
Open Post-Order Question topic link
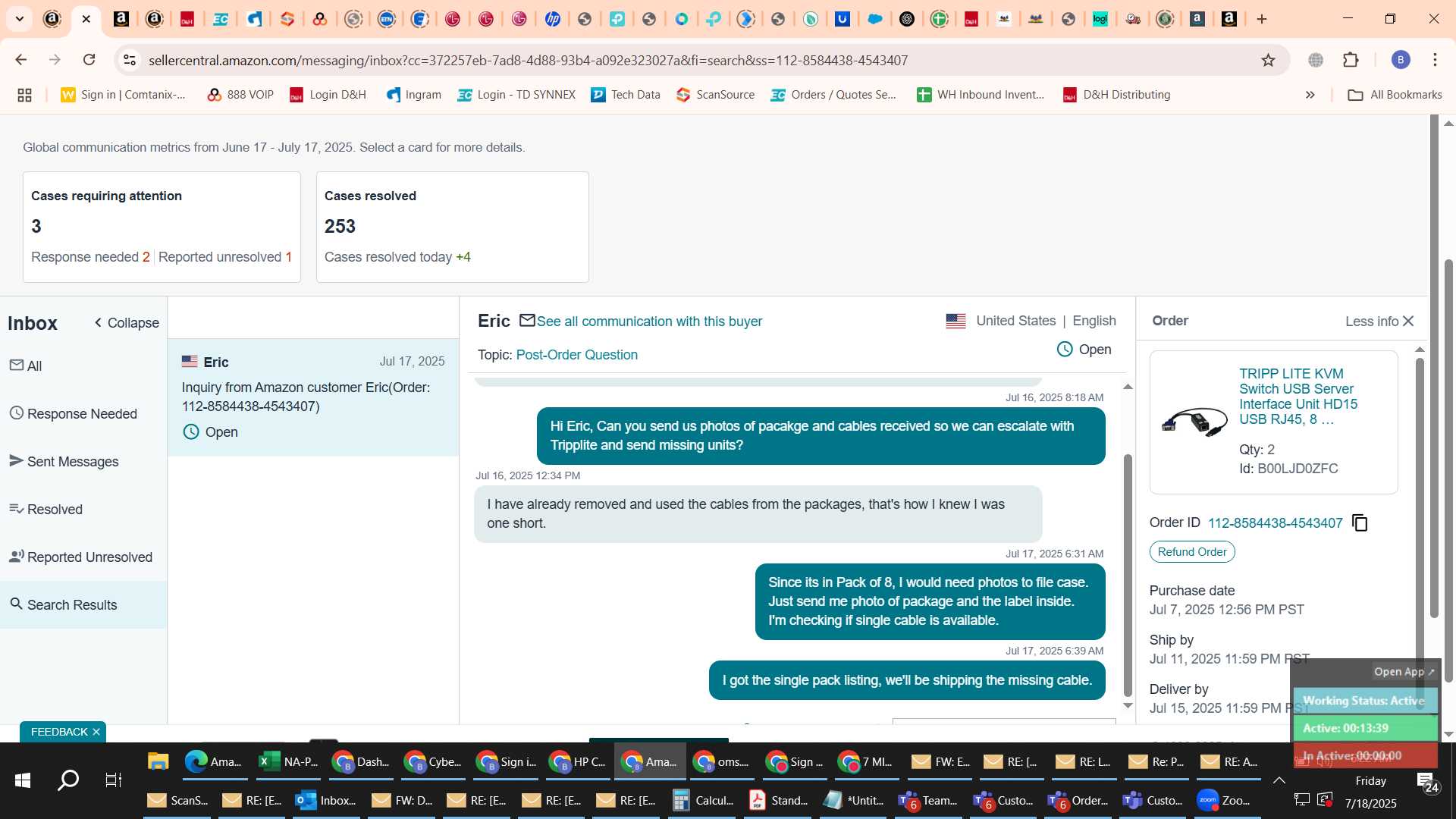[x=576, y=355]
